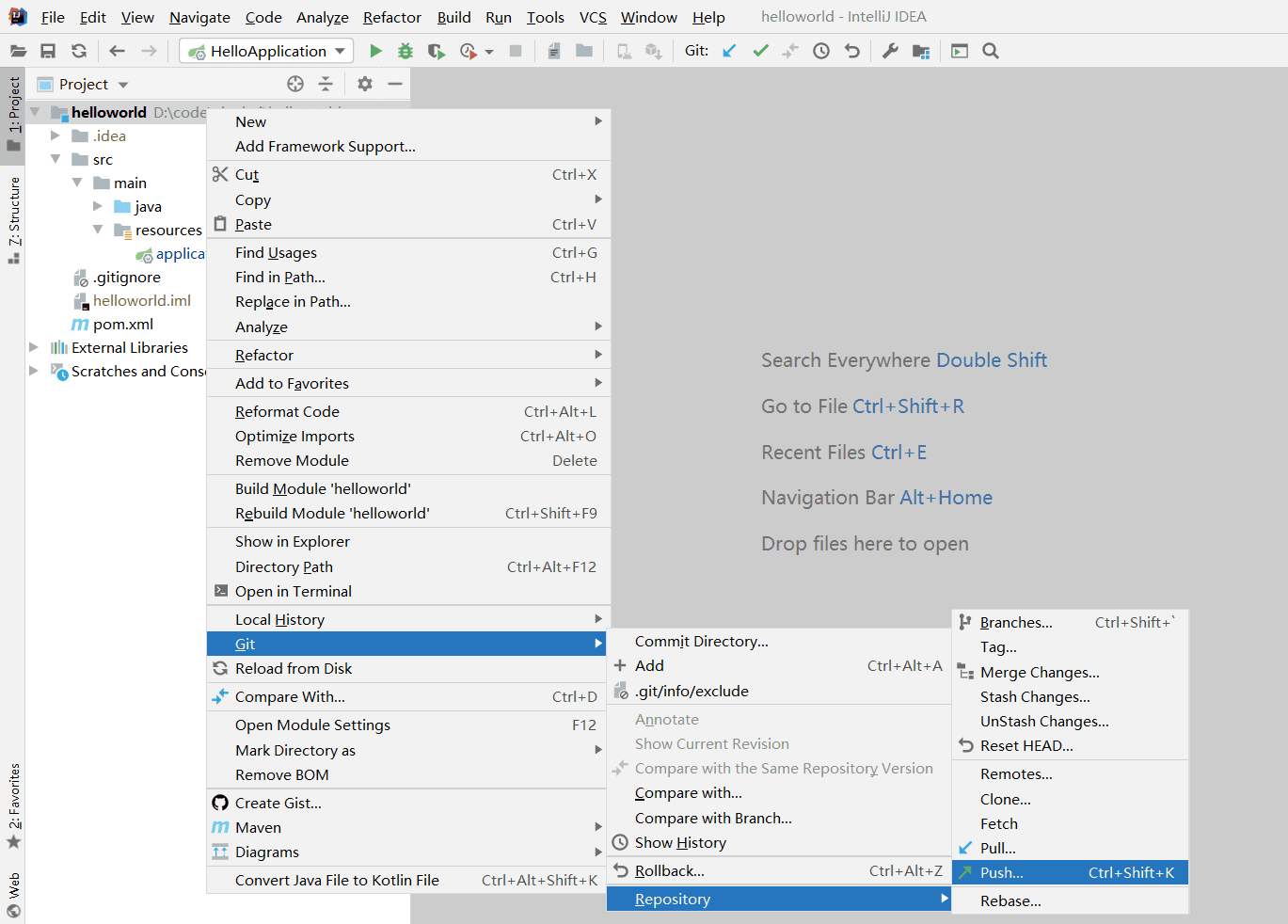Click the Search Everywhere magnifier icon

pos(991,51)
